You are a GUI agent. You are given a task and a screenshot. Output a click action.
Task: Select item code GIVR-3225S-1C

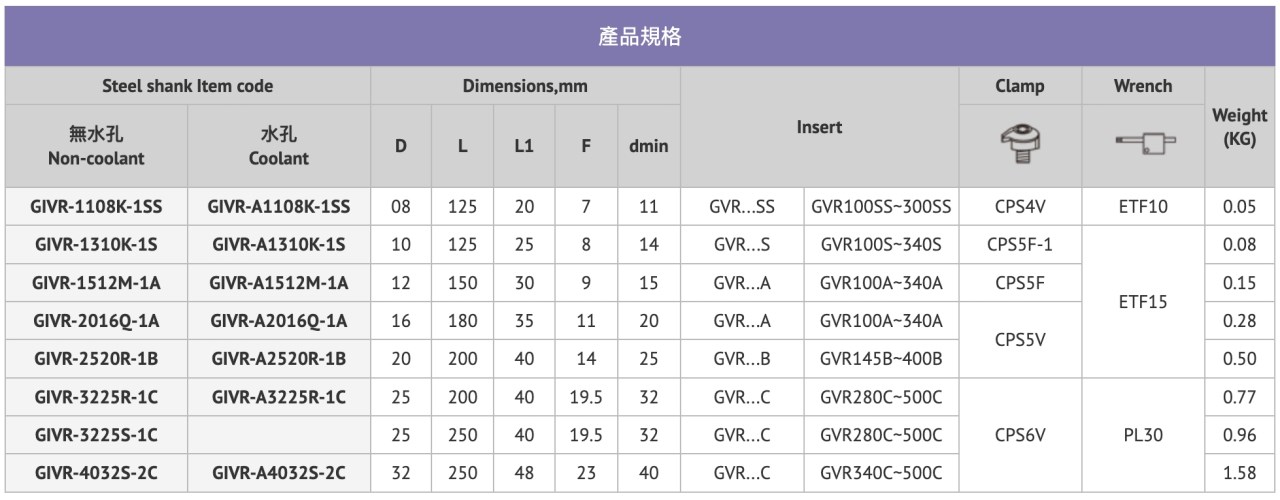pos(96,435)
